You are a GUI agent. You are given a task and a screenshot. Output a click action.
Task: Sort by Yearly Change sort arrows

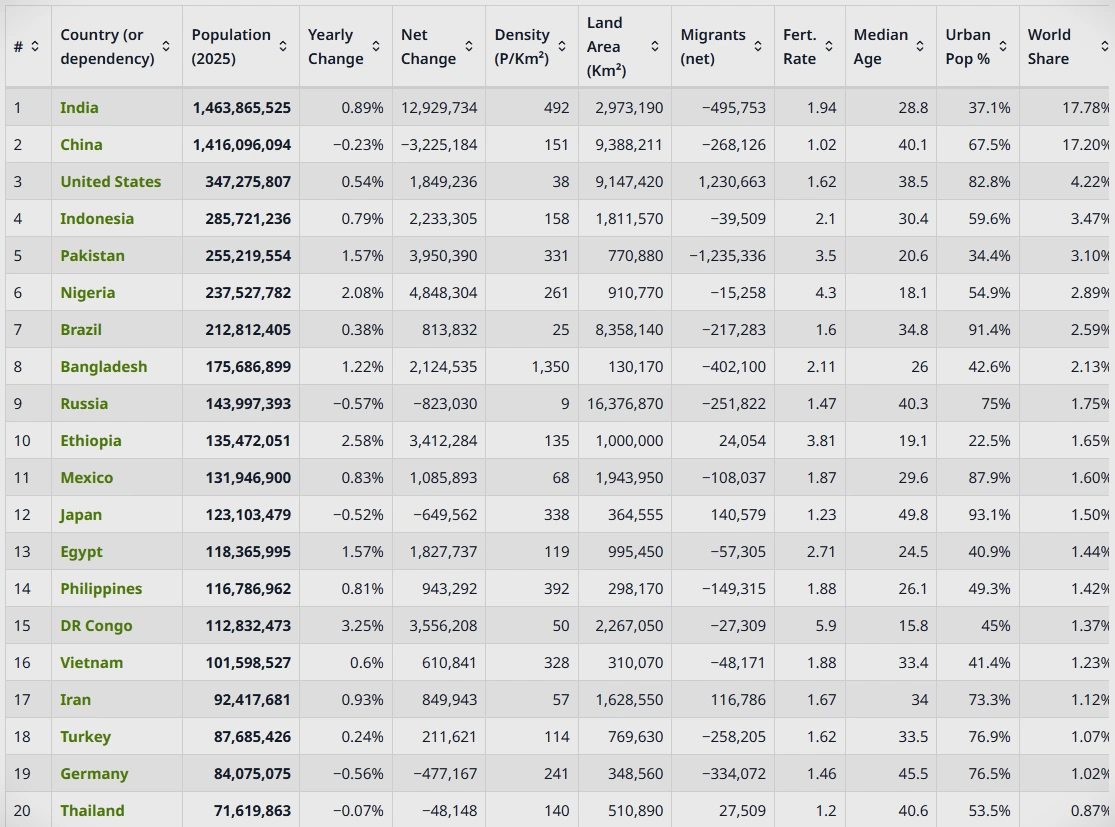click(376, 46)
